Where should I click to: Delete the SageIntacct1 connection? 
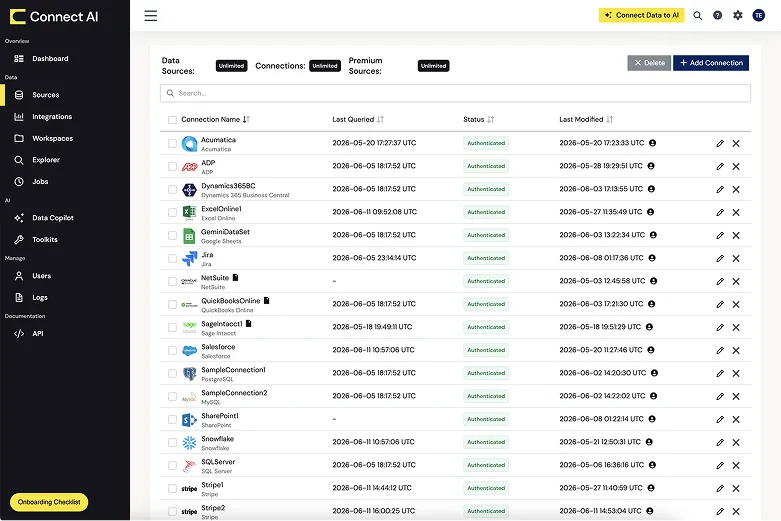736,327
